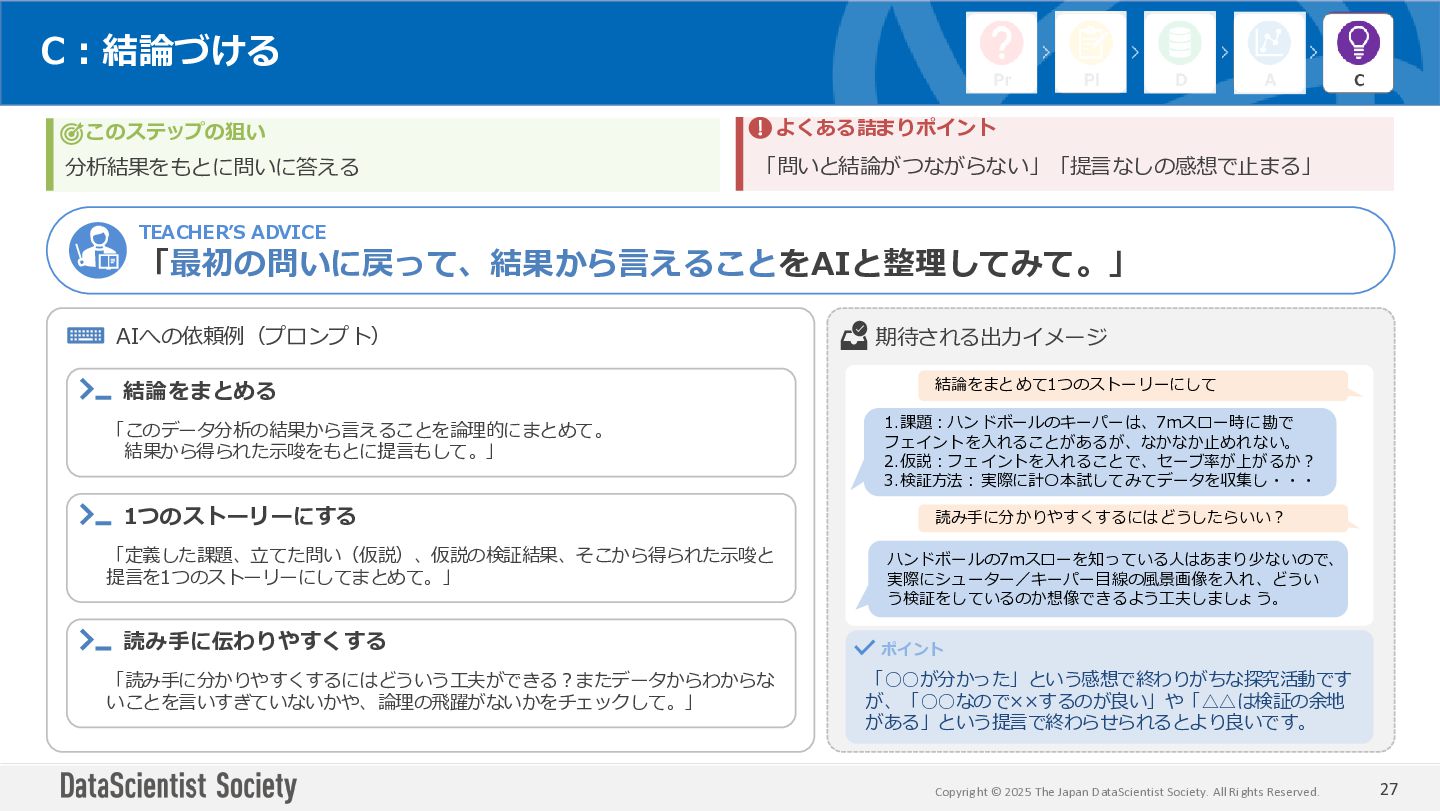The height and width of the screenshot is (811, 1440).
Task: Click the heading 1つのストーリーにする
Action: pos(240,516)
